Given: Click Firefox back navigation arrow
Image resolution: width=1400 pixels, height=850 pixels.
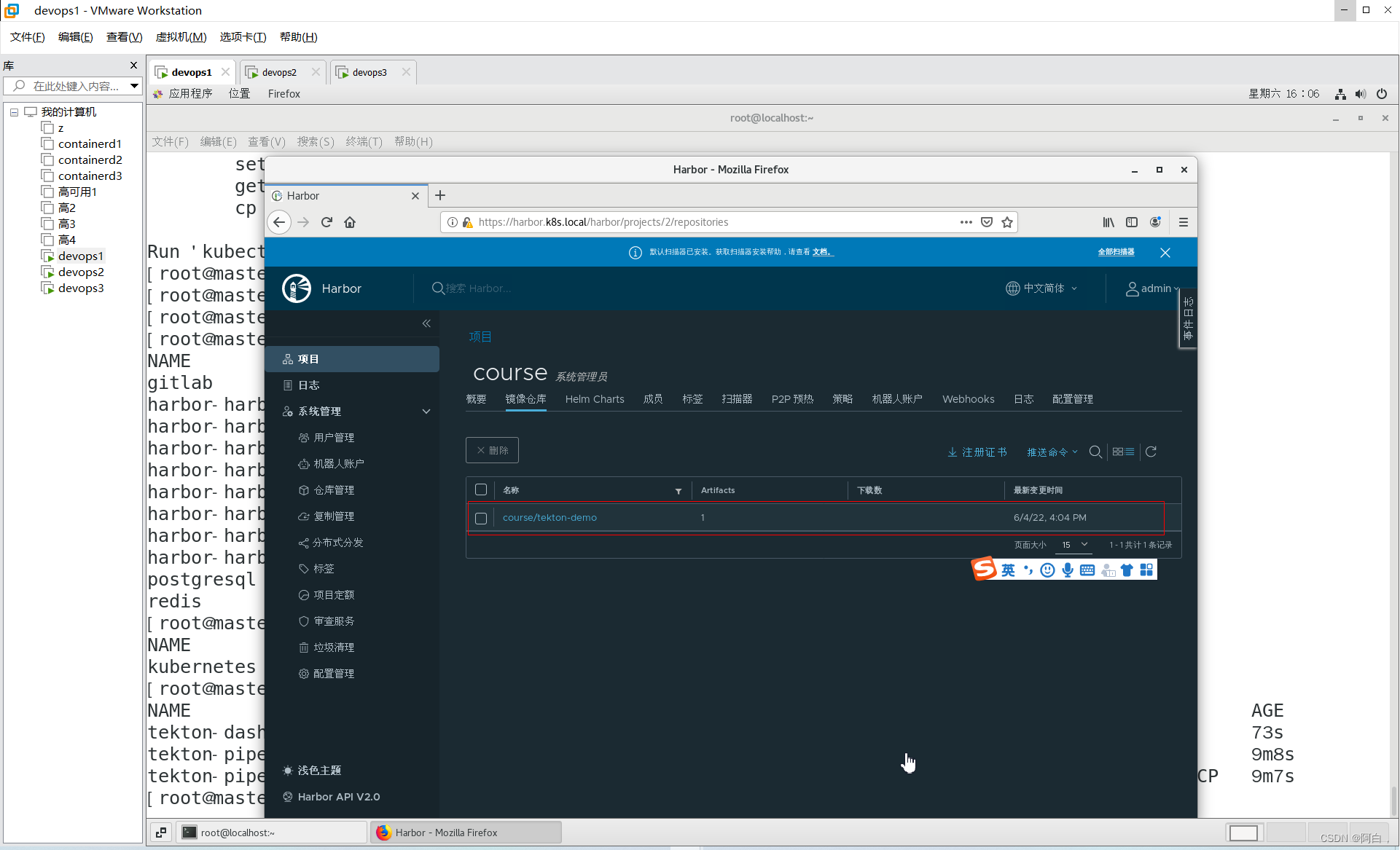Looking at the screenshot, I should tap(279, 222).
